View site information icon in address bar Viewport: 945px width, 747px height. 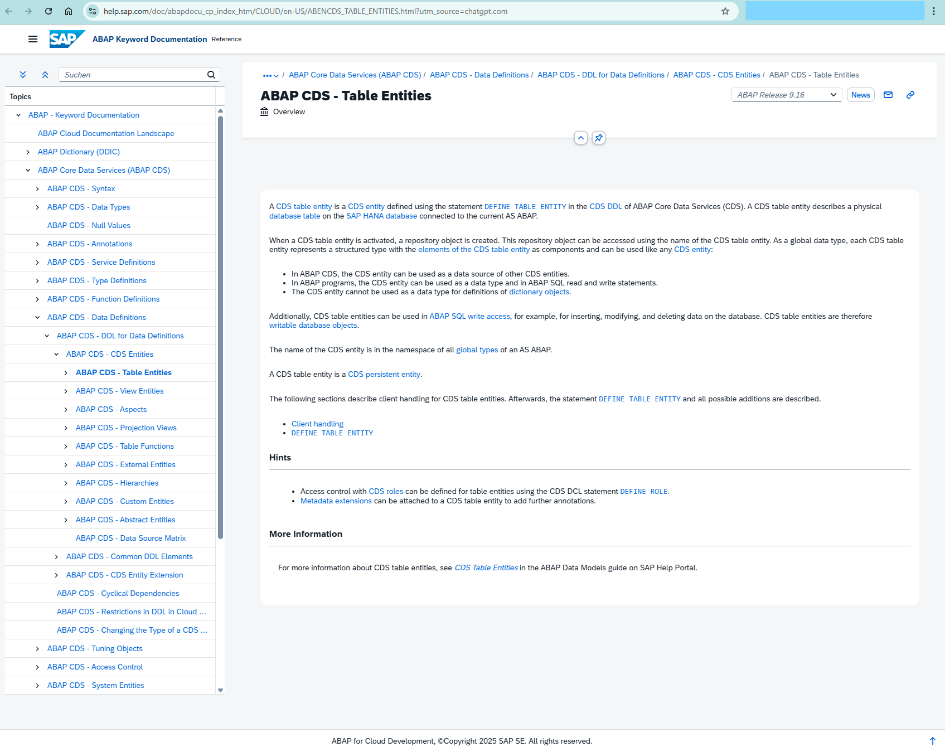[92, 11]
